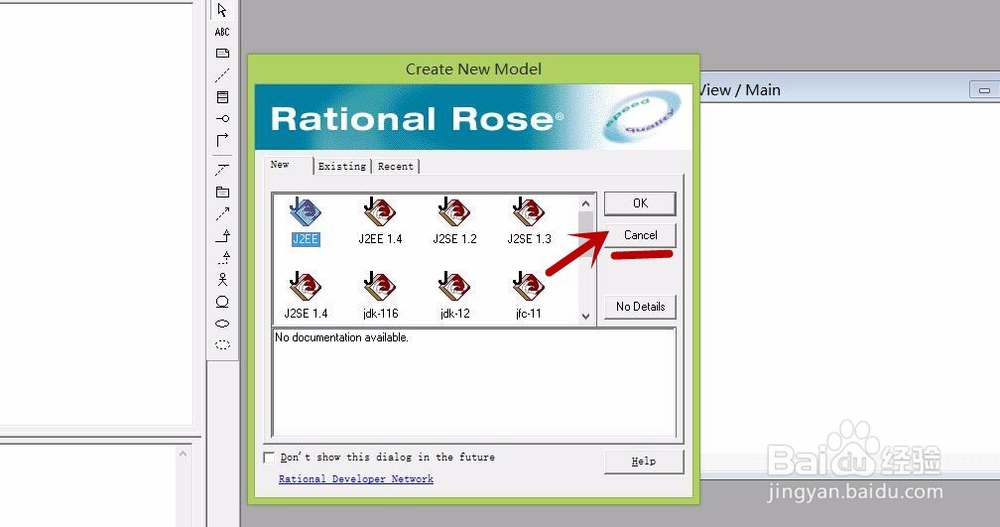Screen dimensions: 1000x527
Task: Select the dashed Dependency arrow tool
Action: pyautogui.click(x=222, y=214)
